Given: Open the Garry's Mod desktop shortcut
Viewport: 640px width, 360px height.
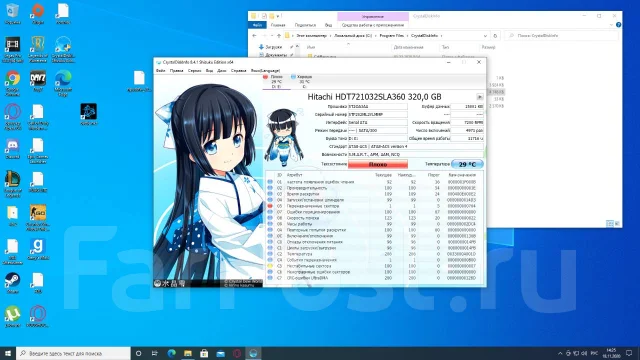Looking at the screenshot, I should [38, 249].
